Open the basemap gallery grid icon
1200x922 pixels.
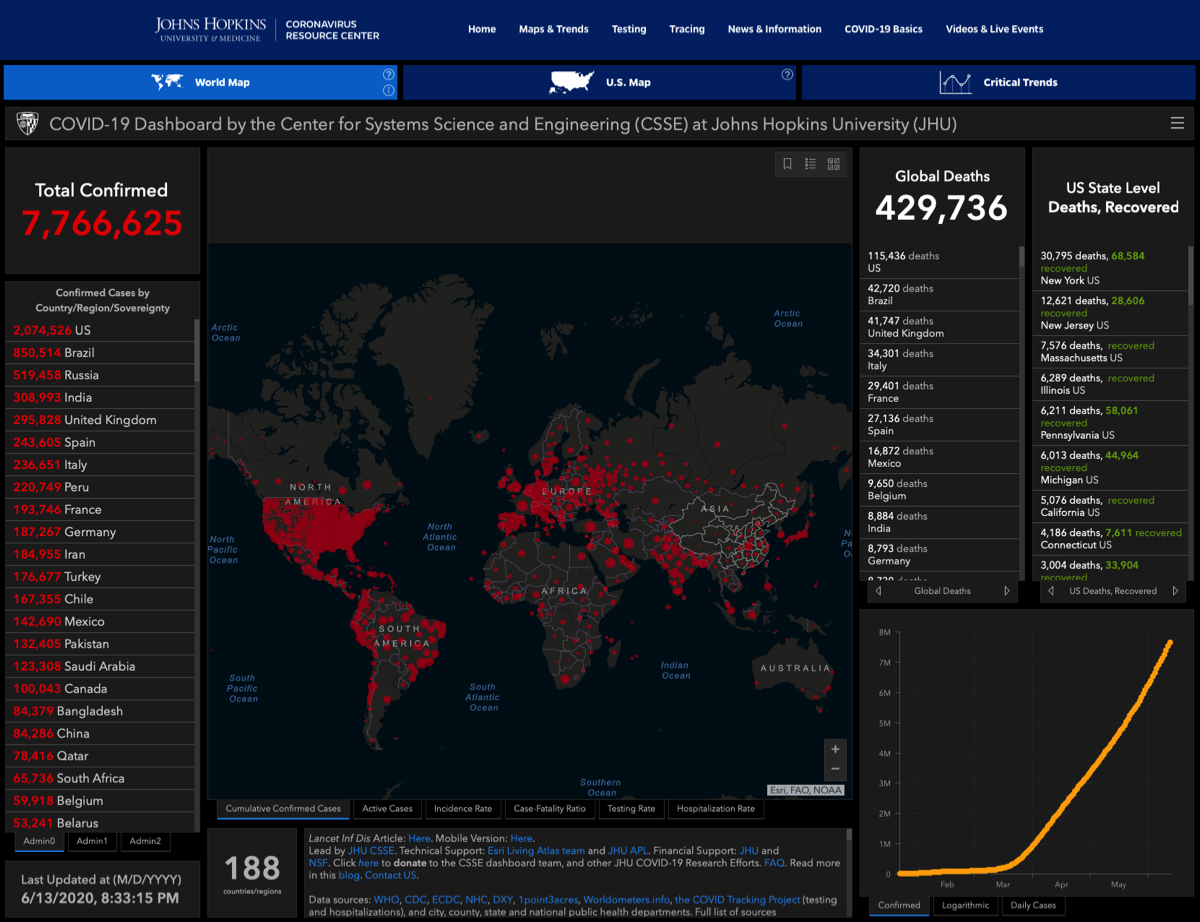click(834, 164)
